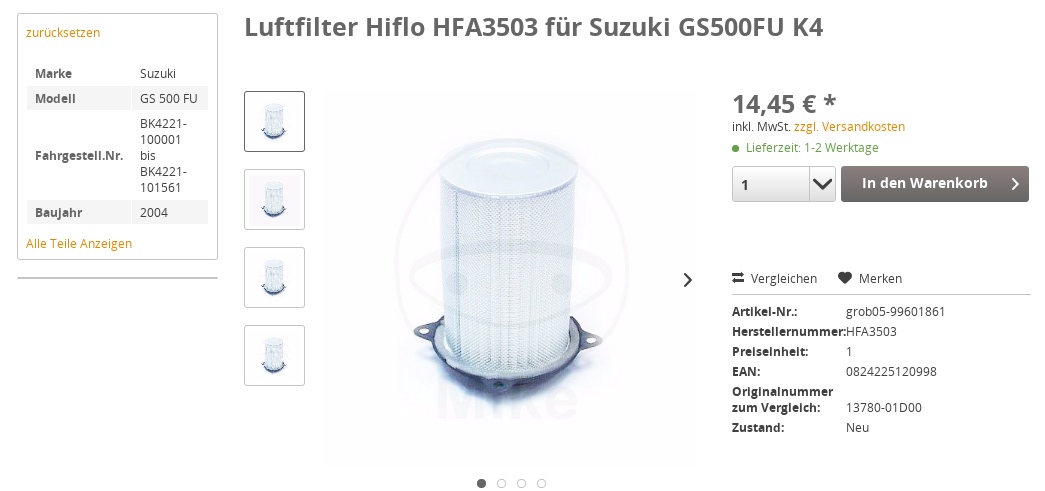Open the quantity dropdown showing 1
Screen dimensions: 1045x491
[784, 184]
